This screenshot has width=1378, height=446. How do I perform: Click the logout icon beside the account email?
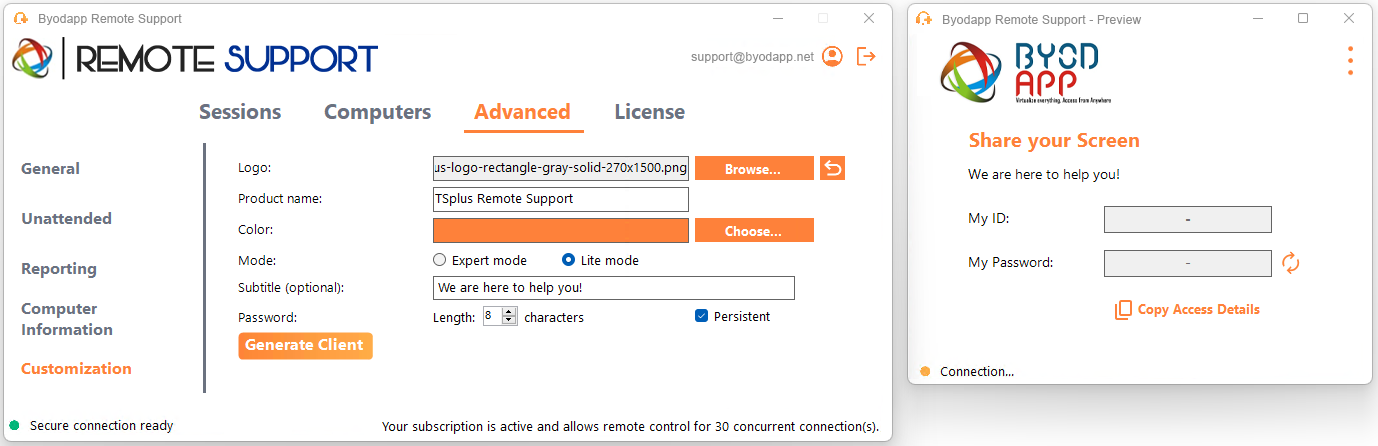pyautogui.click(x=867, y=57)
